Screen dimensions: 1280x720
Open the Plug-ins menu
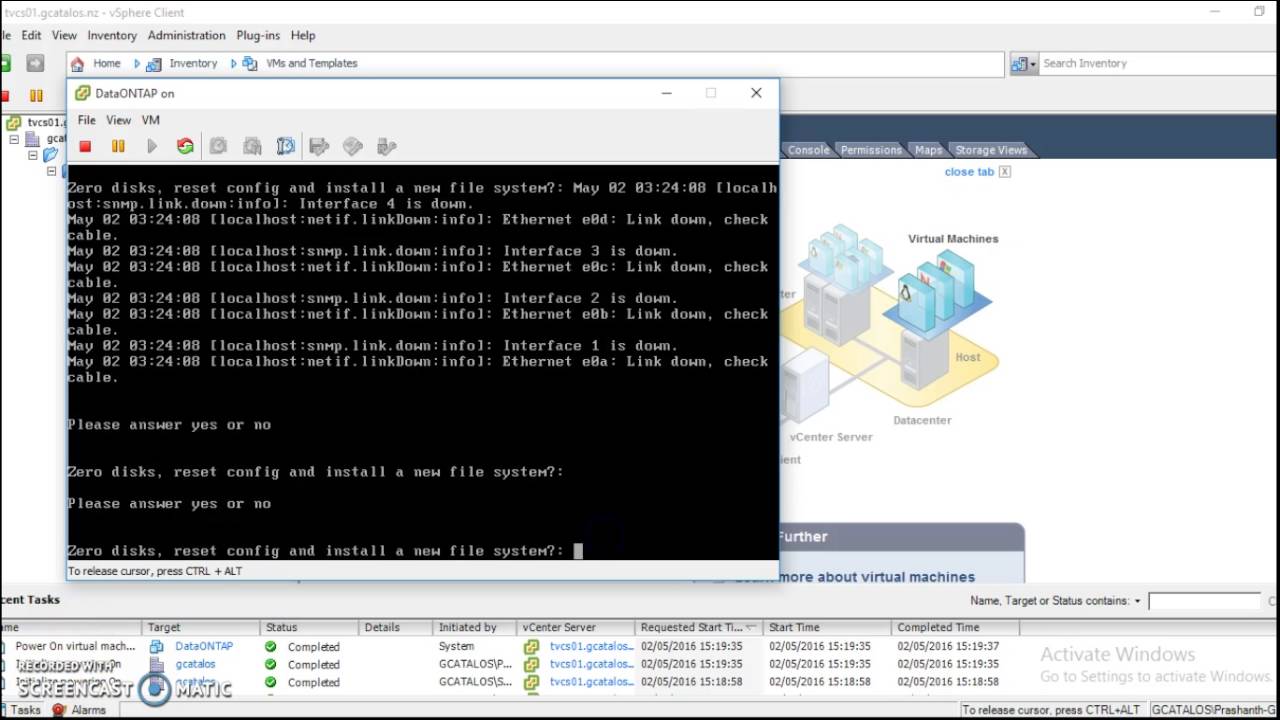point(258,35)
